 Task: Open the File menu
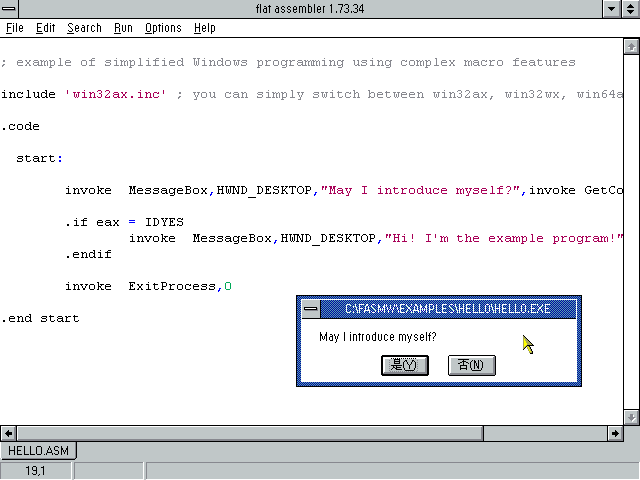(x=15, y=28)
